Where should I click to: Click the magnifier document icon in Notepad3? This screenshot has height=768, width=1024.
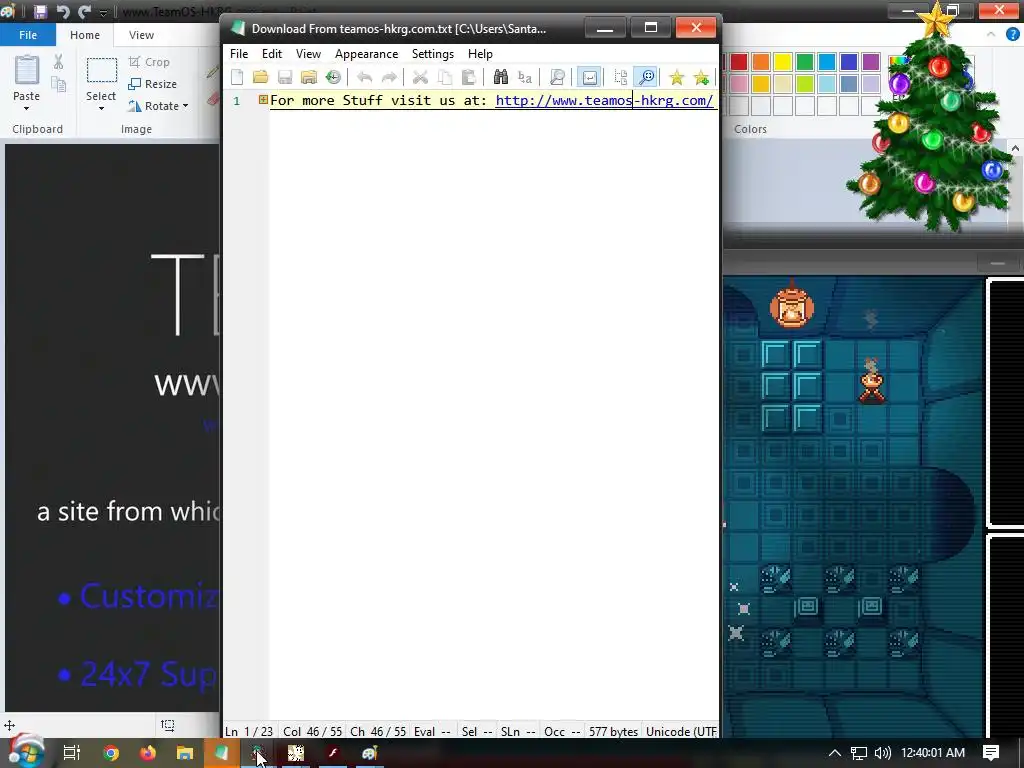coord(557,77)
